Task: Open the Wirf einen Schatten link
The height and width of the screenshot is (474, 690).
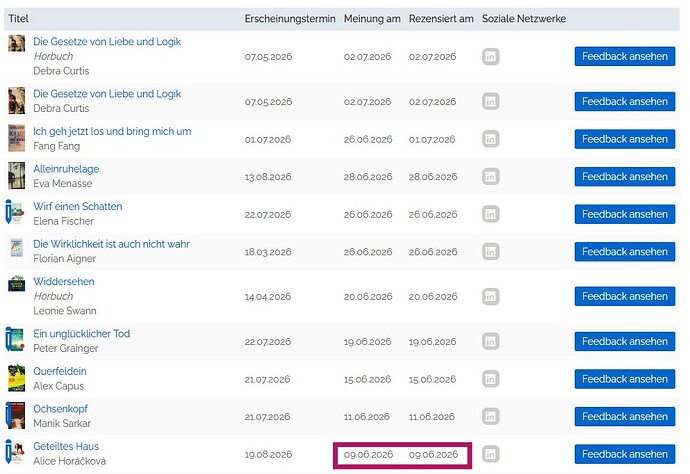Action: click(77, 206)
